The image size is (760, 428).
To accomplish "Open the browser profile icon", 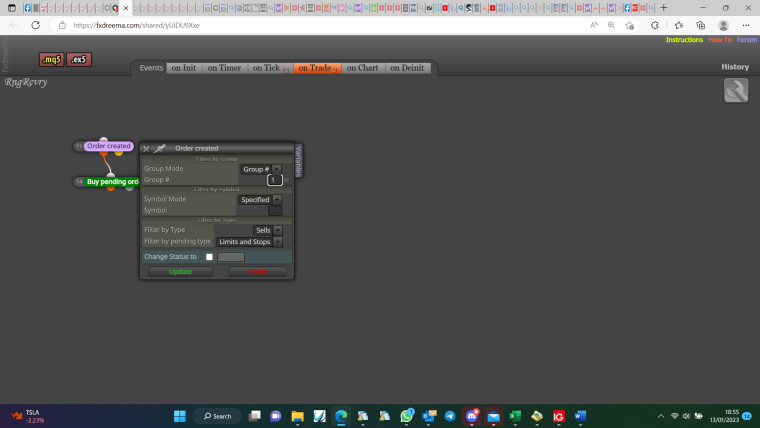I will [x=723, y=25].
